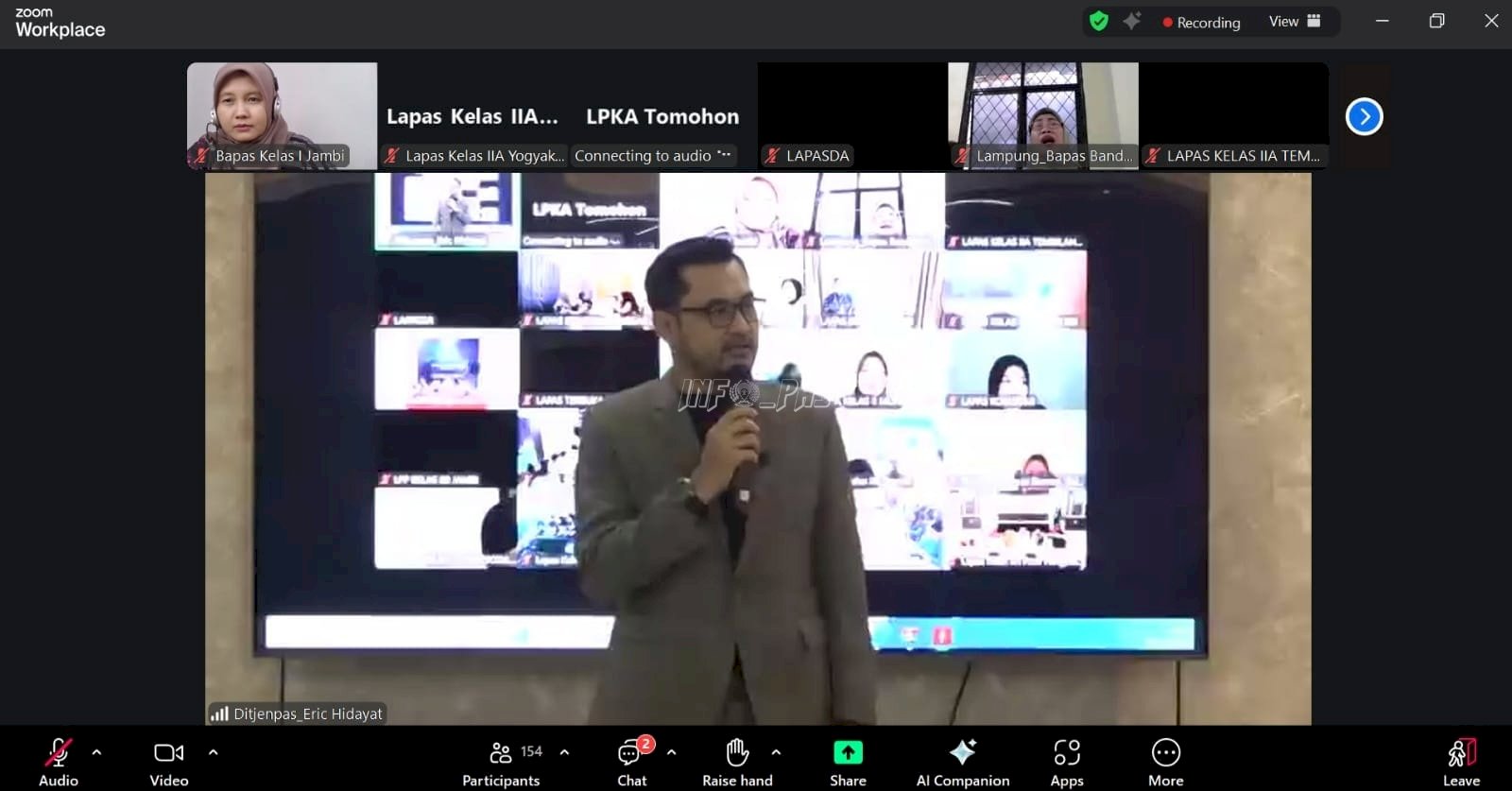Leave the meeting
This screenshot has height=791, width=1512.
click(1461, 762)
